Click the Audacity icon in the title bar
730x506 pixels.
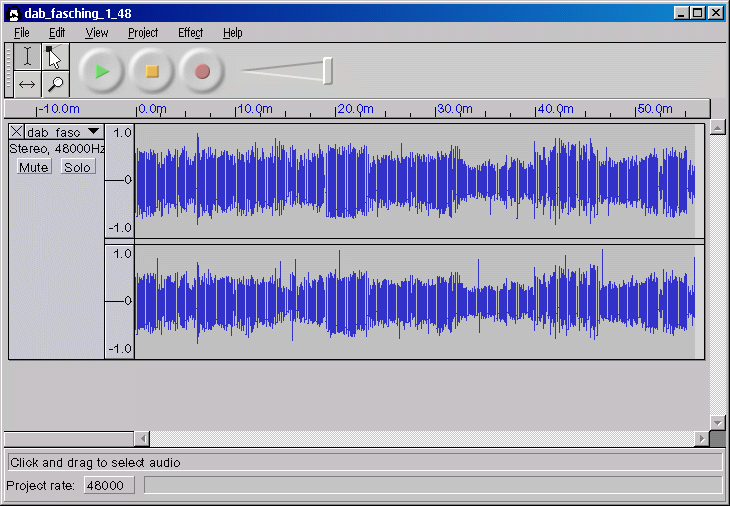click(x=14, y=13)
